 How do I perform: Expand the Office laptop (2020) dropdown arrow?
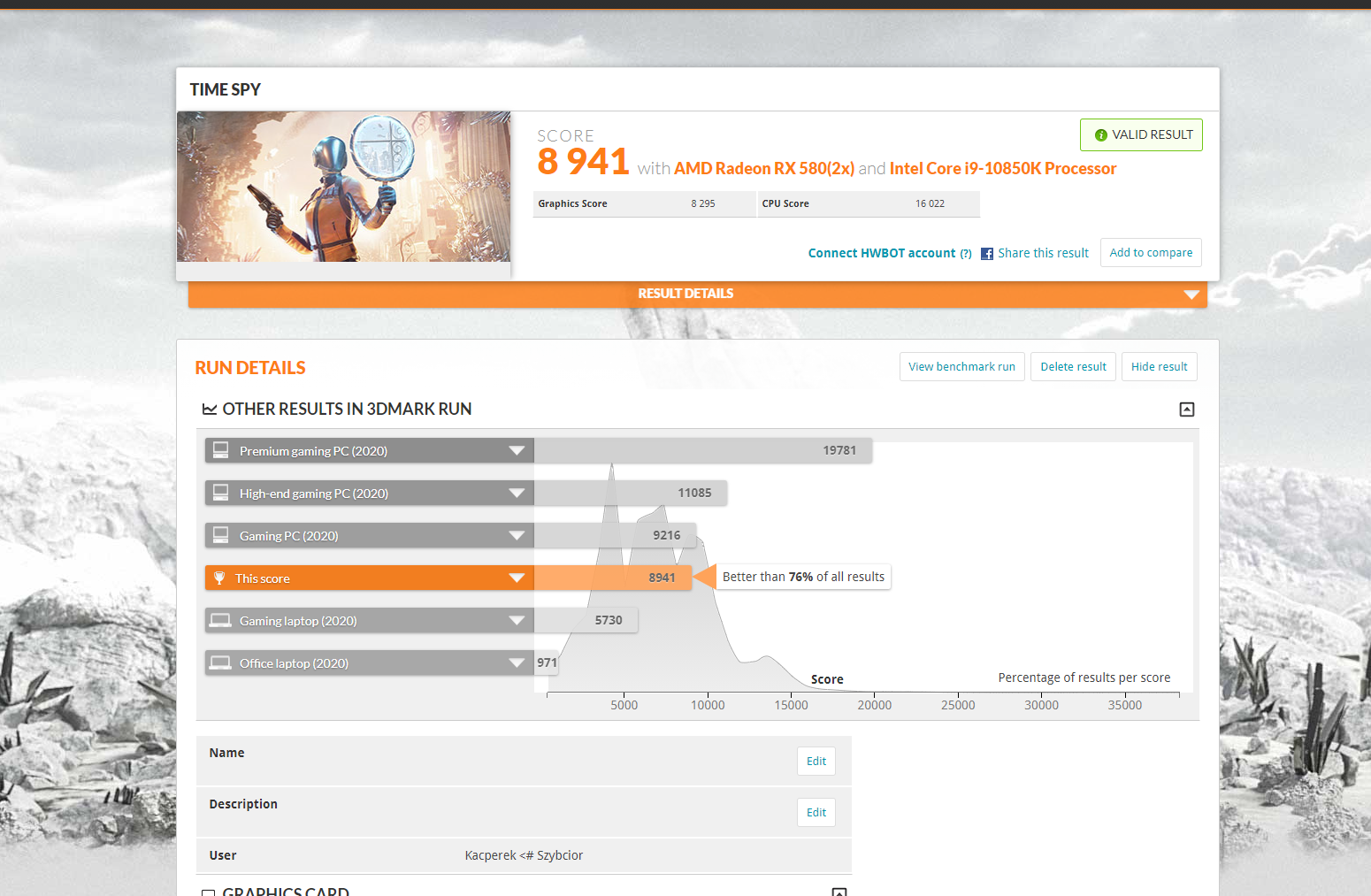[517, 663]
